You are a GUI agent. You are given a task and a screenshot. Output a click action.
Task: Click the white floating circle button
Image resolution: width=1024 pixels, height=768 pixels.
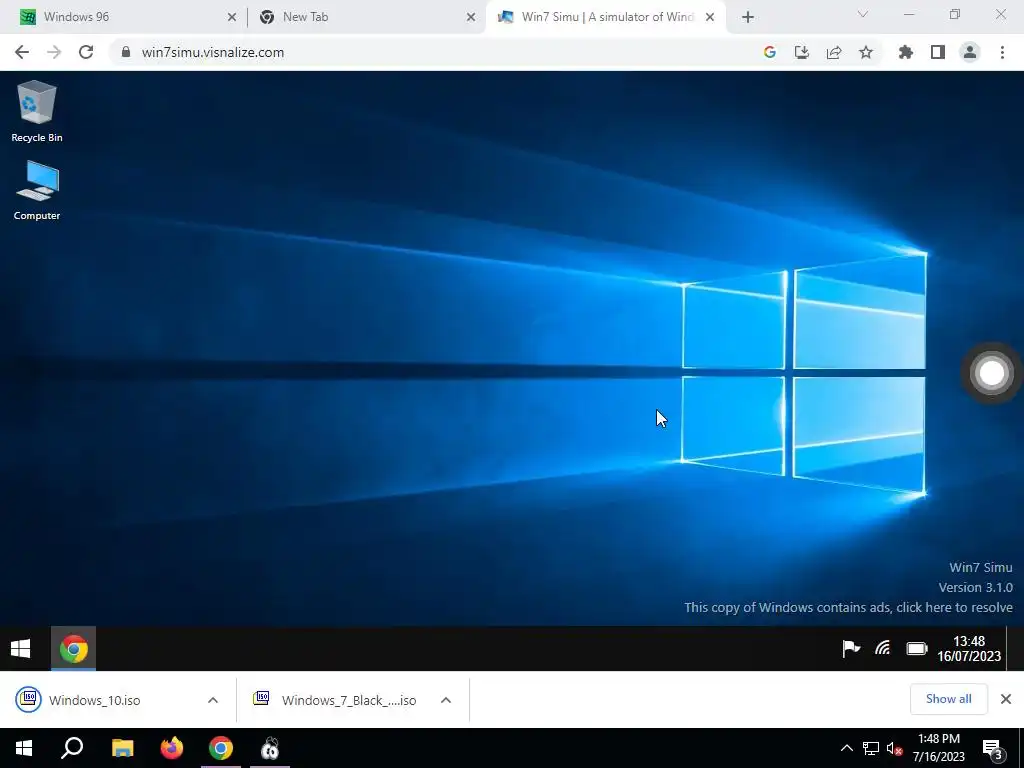point(992,373)
